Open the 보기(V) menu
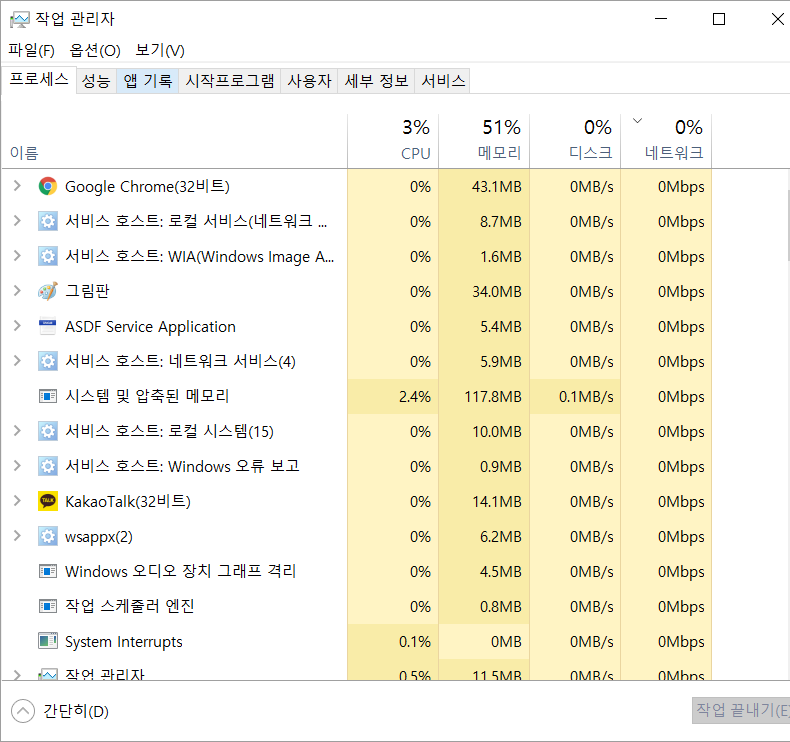The height and width of the screenshot is (742, 790). tap(160, 50)
